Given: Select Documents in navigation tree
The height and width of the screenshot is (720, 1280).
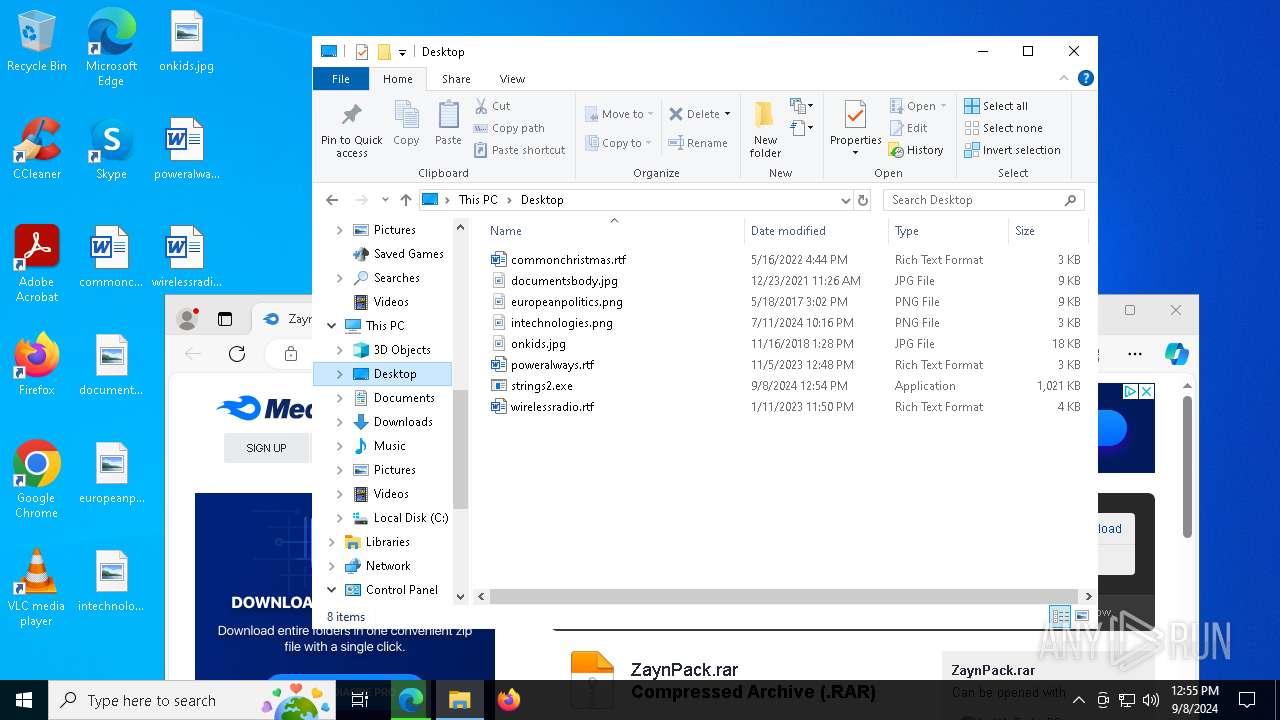Looking at the screenshot, I should click(404, 398).
